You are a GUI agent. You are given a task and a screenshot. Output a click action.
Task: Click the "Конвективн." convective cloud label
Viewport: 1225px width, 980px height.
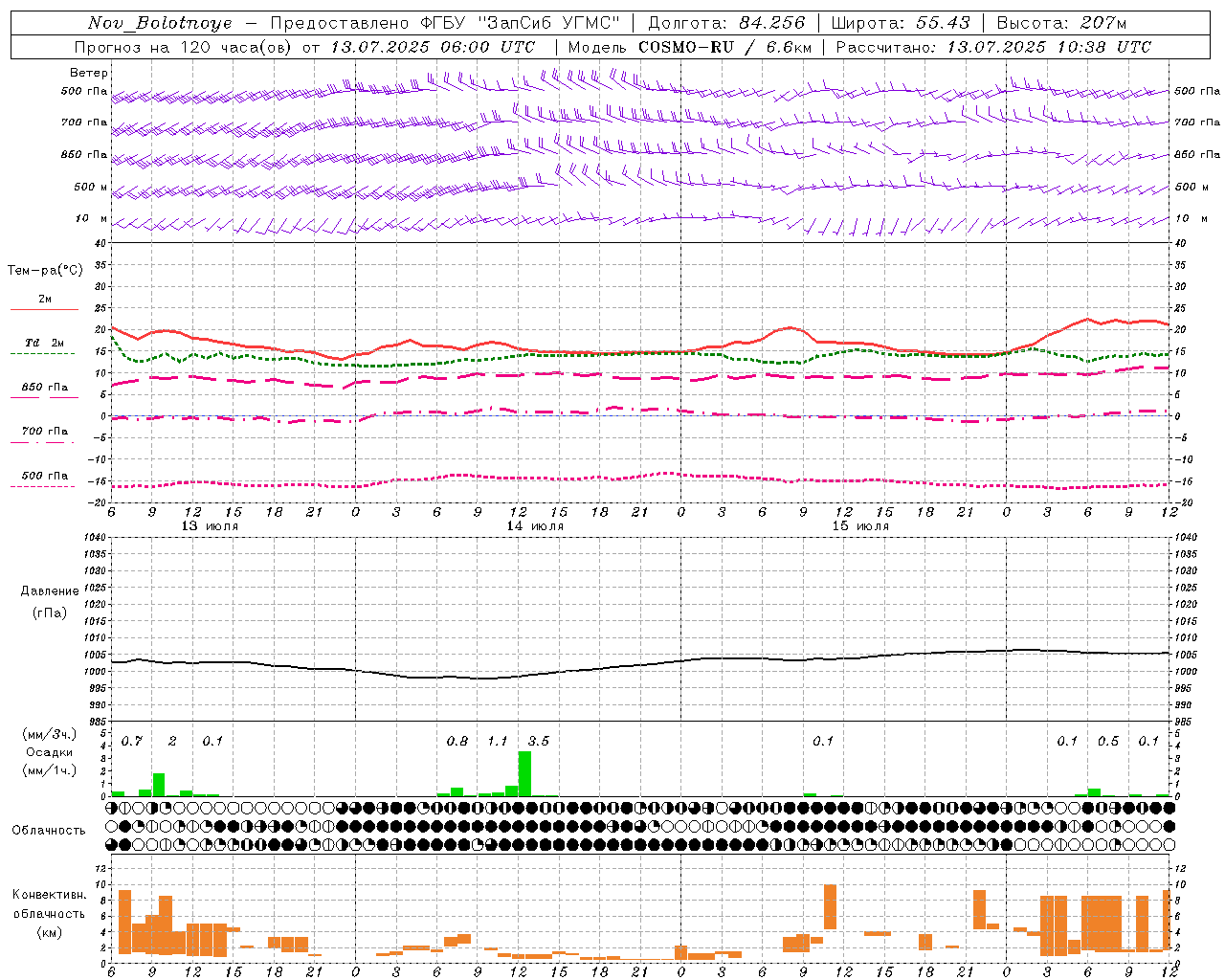(50, 895)
